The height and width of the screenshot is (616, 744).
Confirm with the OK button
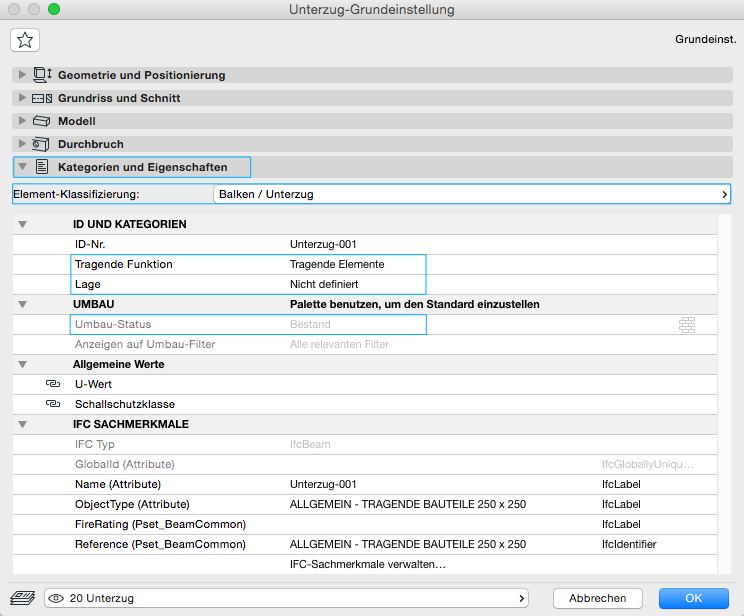(x=693, y=598)
